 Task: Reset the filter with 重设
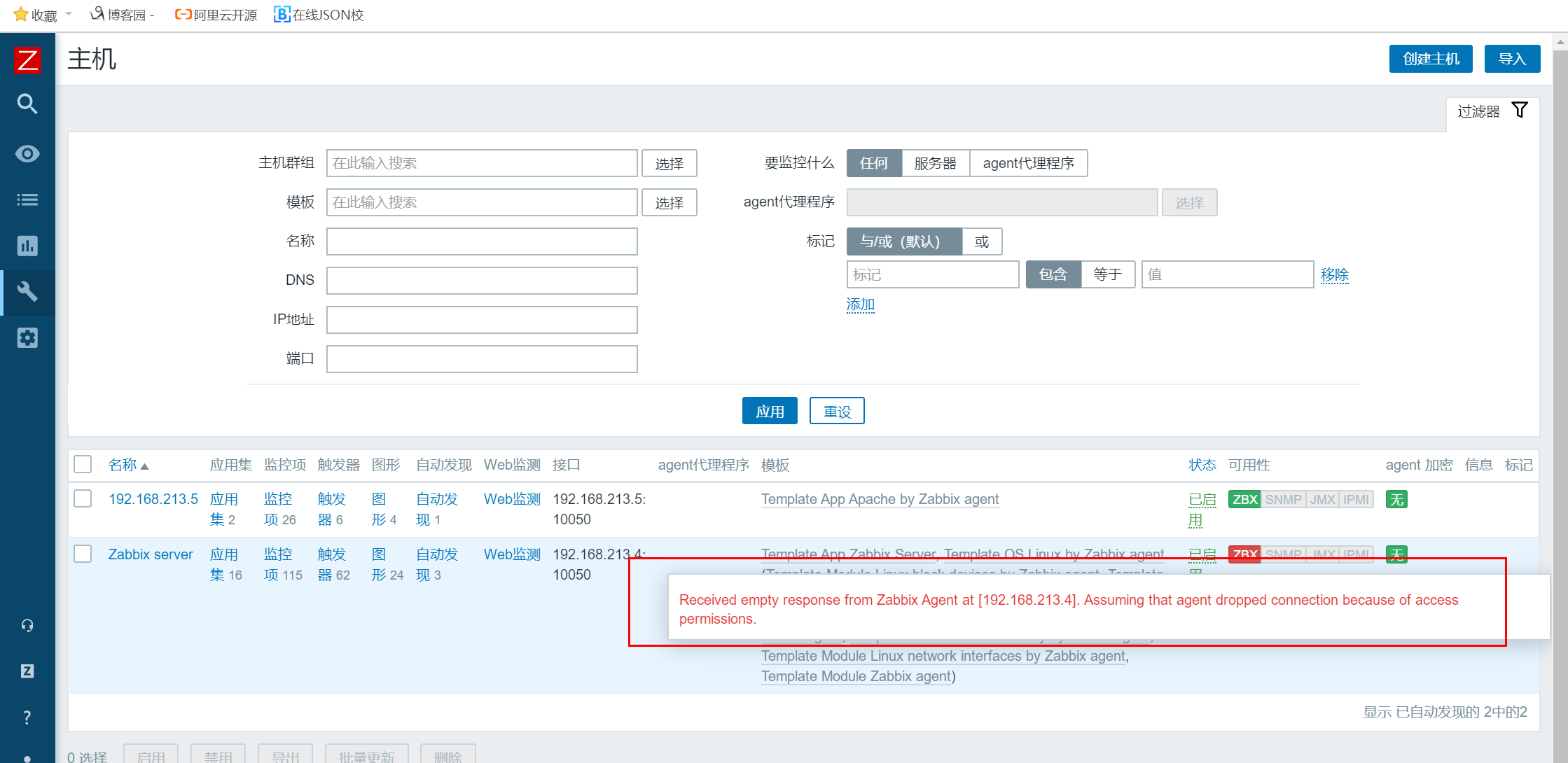pos(837,411)
